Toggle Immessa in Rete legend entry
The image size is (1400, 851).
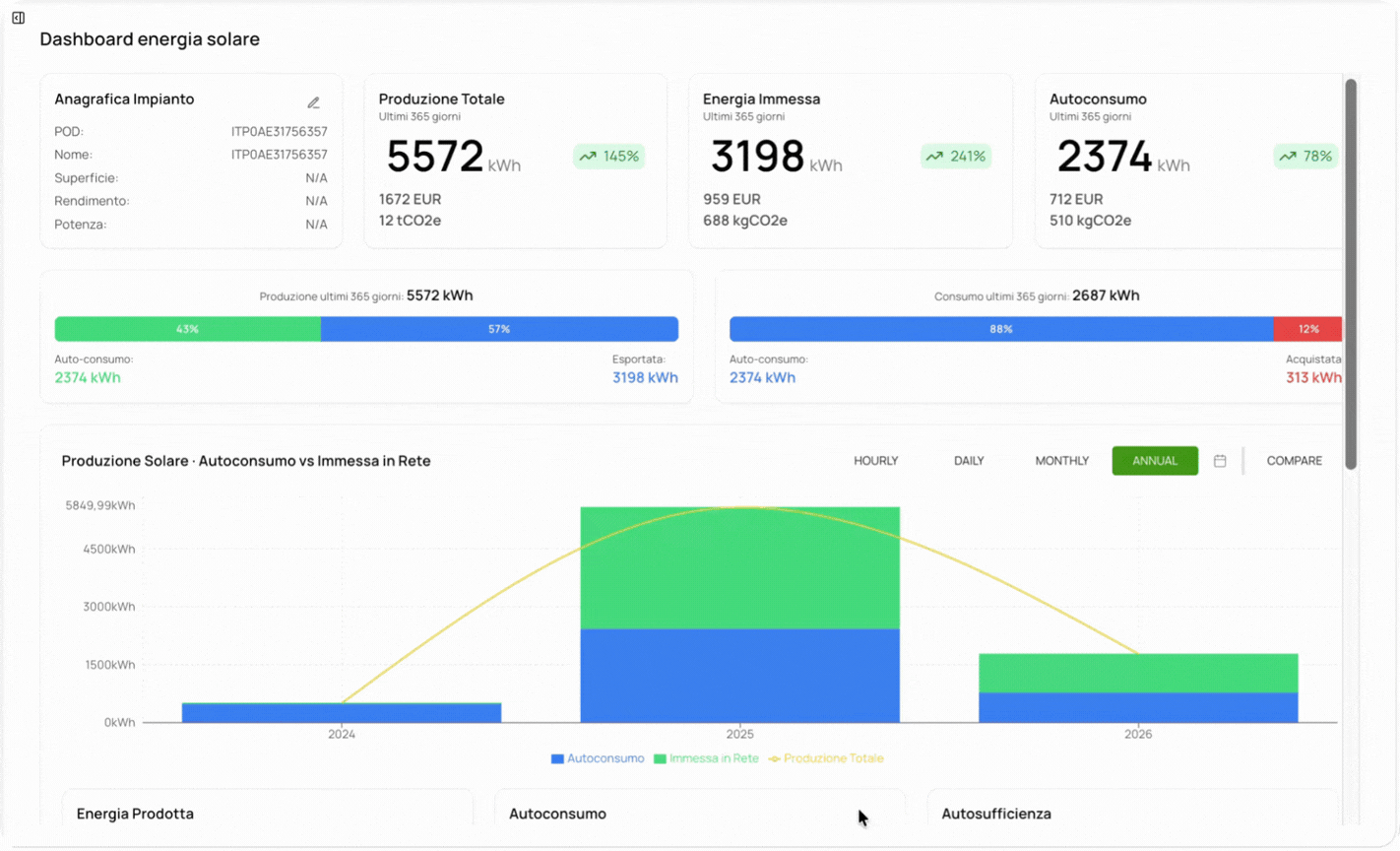(706, 758)
